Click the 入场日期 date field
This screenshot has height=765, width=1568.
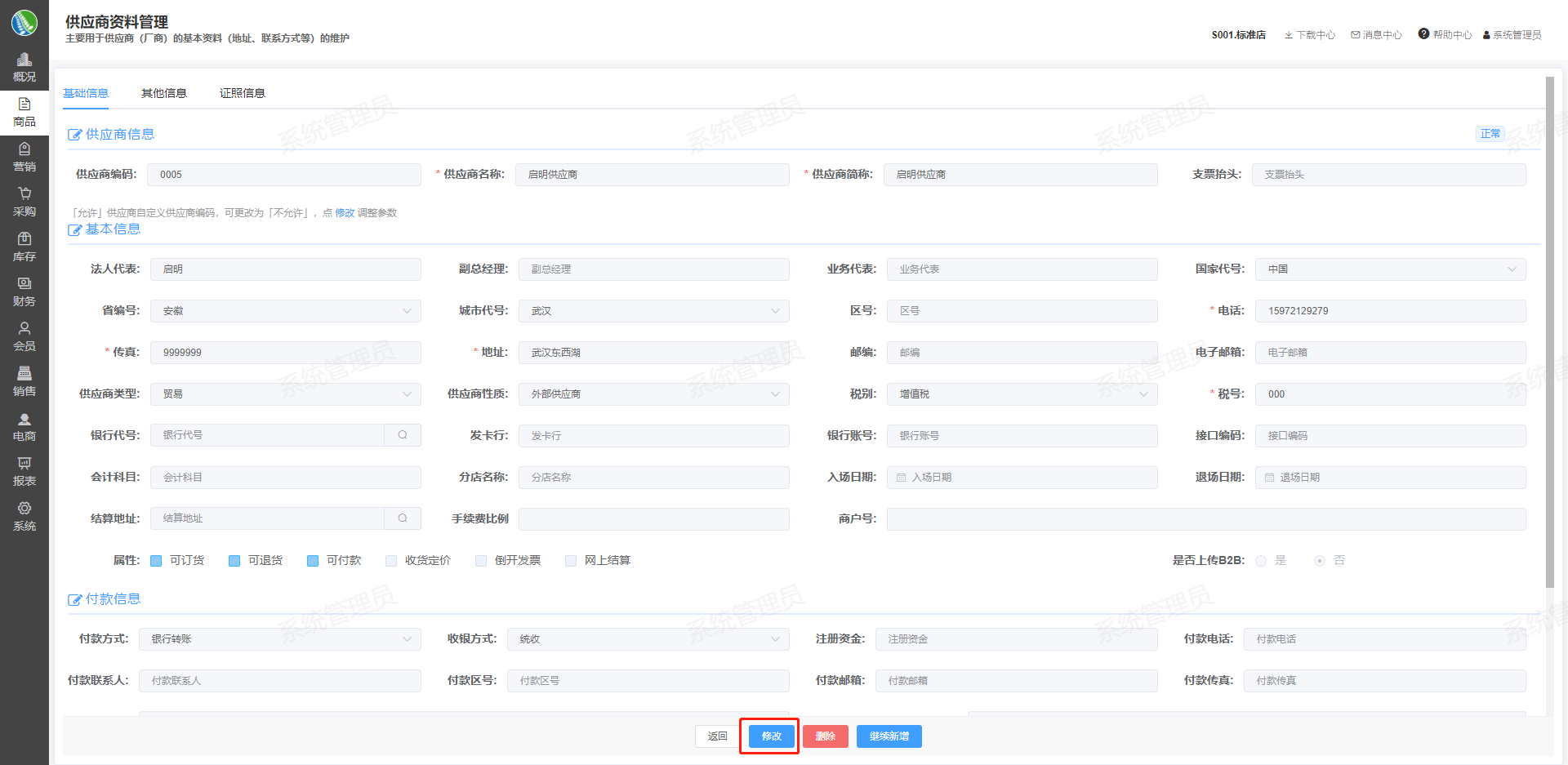1022,478
